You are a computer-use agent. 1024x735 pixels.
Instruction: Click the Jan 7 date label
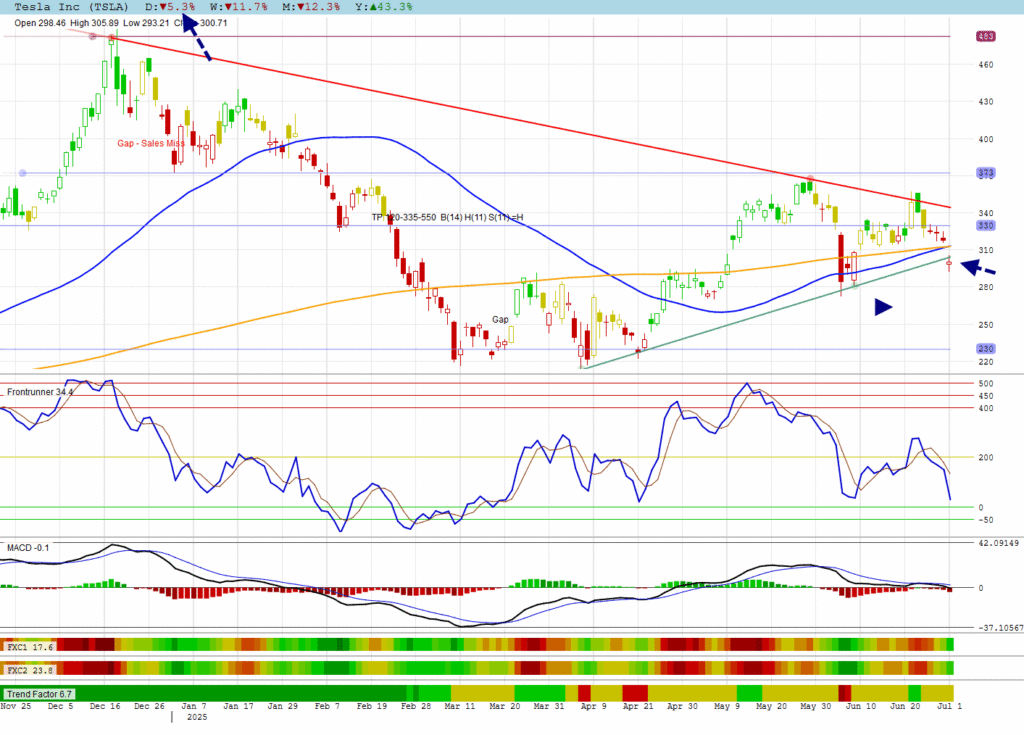(194, 706)
